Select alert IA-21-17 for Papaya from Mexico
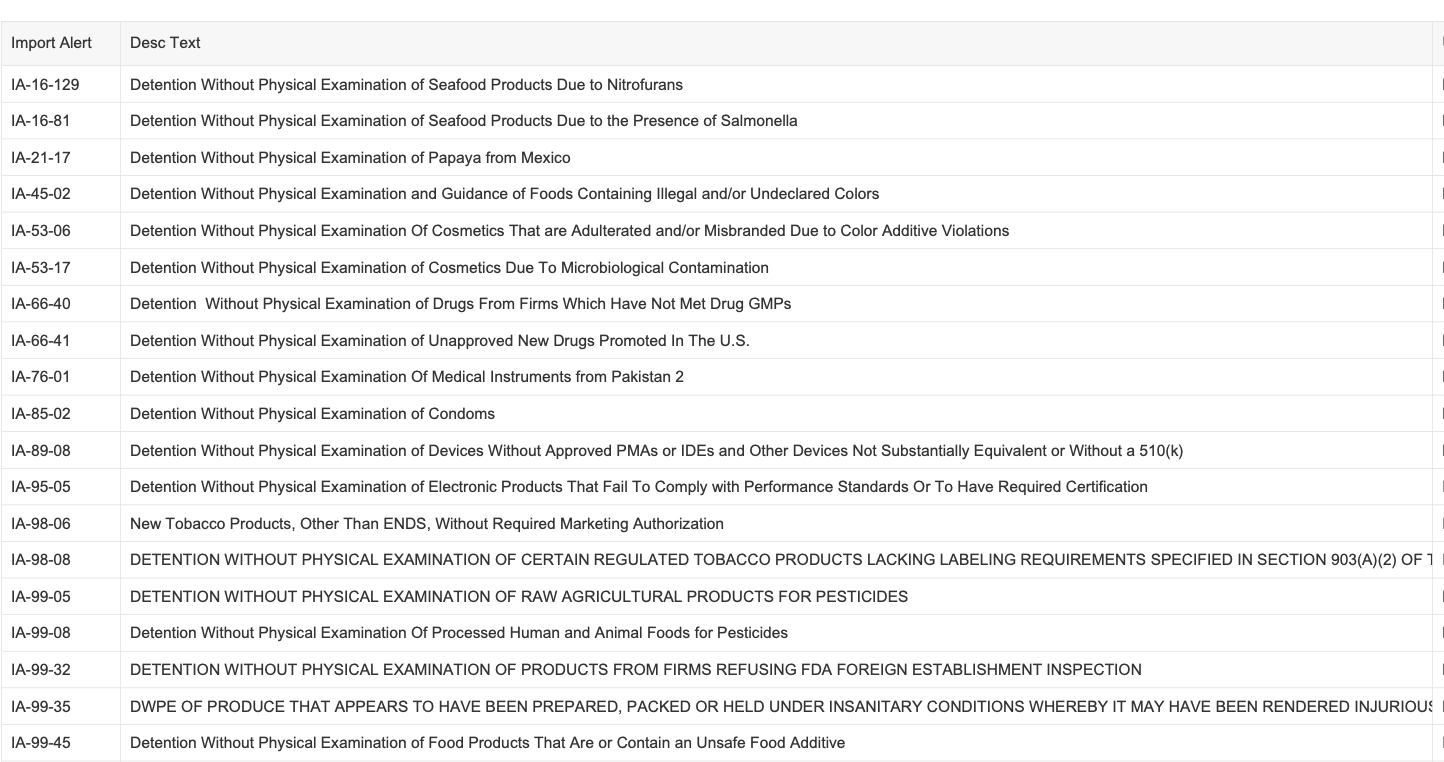 coord(722,157)
